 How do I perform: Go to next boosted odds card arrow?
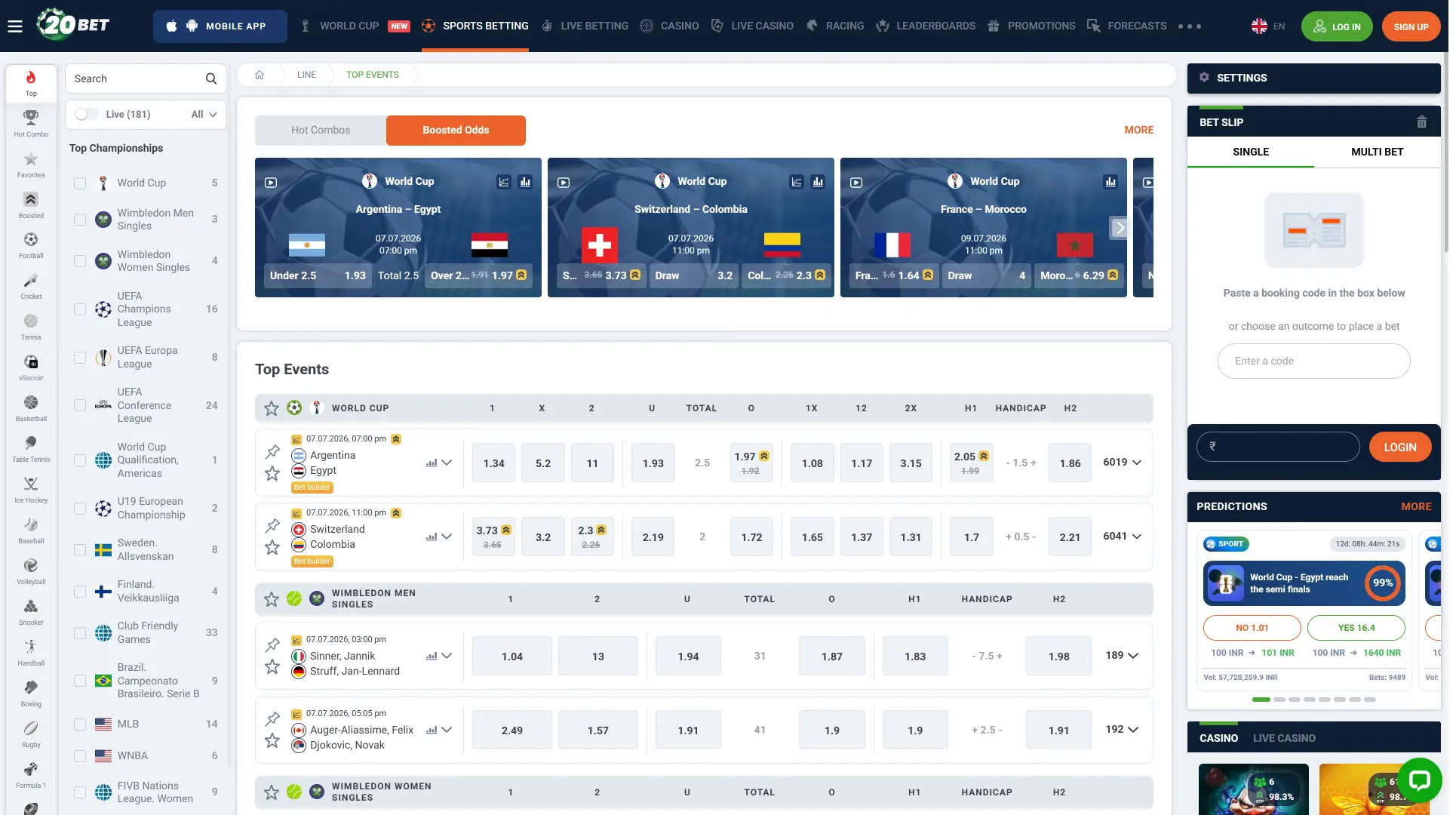(x=1120, y=228)
